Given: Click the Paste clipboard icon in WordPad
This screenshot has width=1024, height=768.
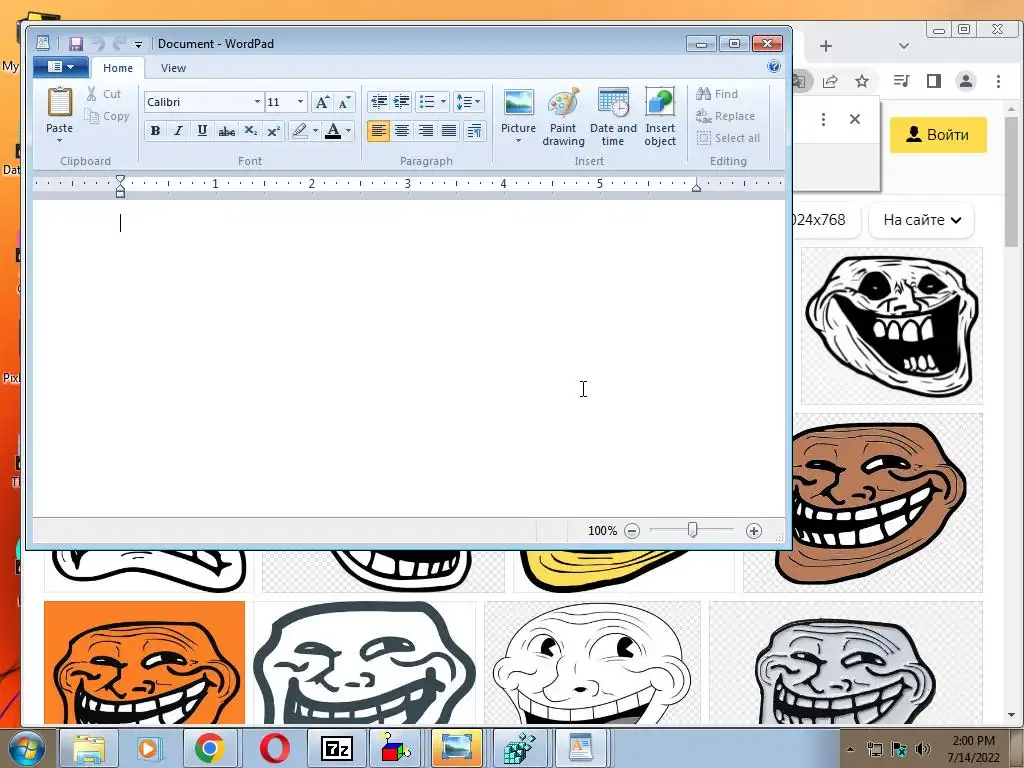Looking at the screenshot, I should click(59, 103).
